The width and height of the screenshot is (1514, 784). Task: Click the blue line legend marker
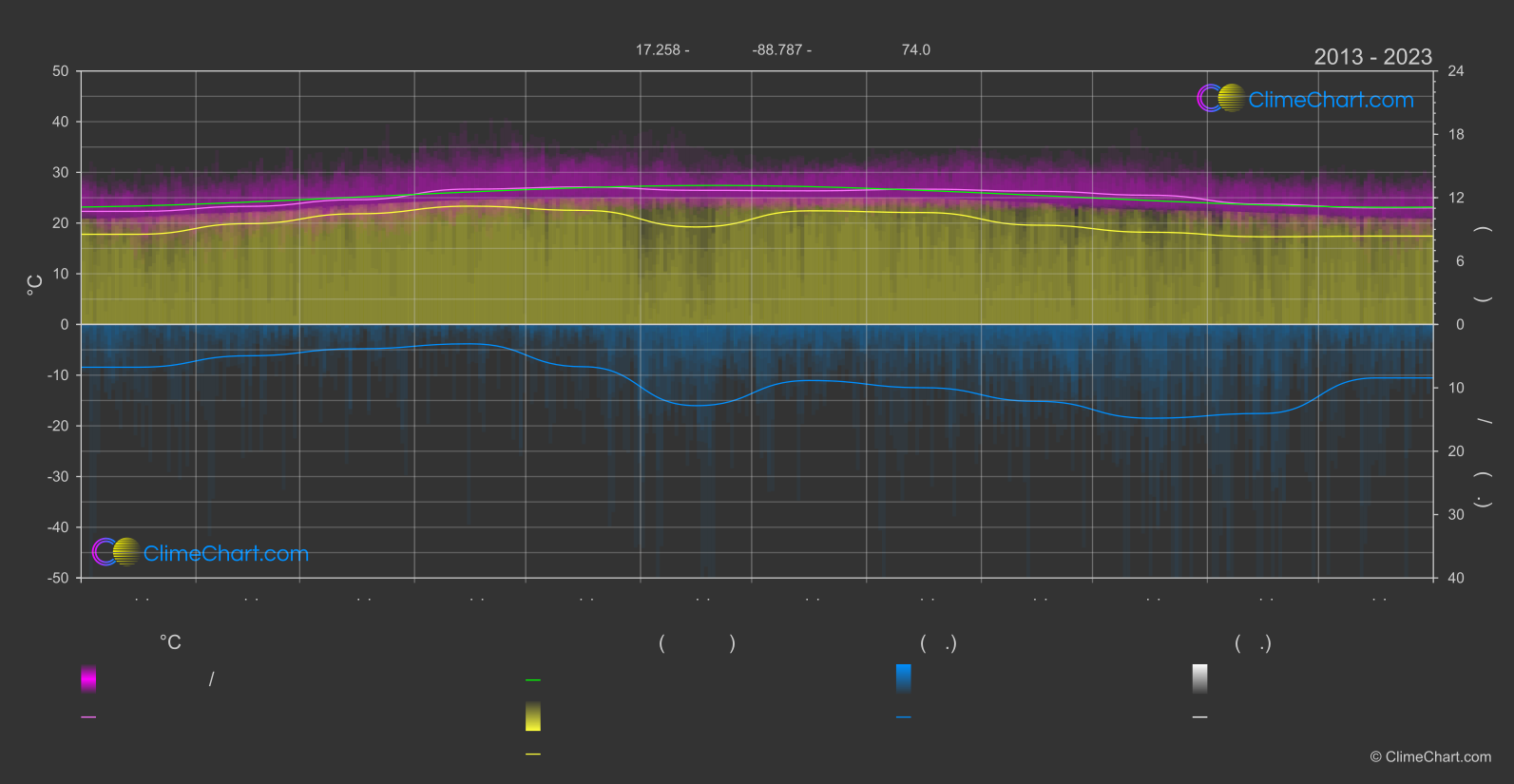point(904,717)
